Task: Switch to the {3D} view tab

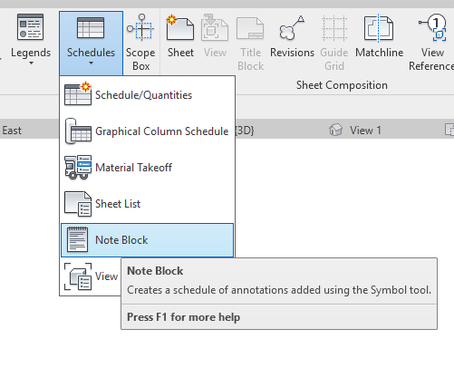Action: coord(245,130)
